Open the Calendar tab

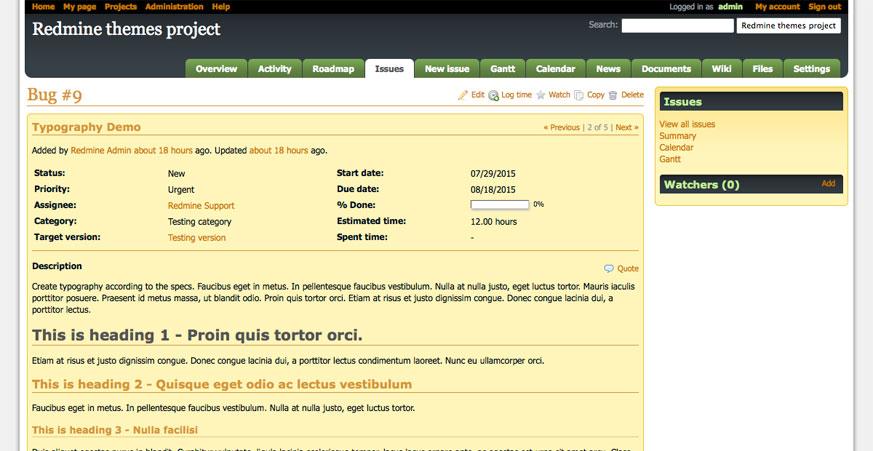pos(555,68)
